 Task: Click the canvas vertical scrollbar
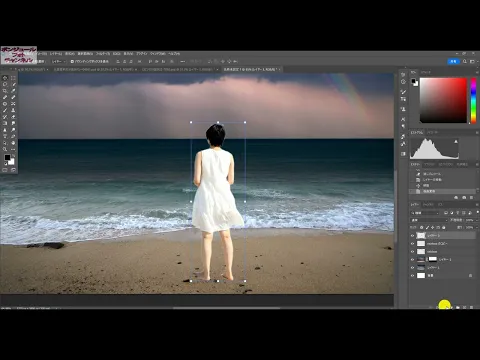[x=396, y=207]
